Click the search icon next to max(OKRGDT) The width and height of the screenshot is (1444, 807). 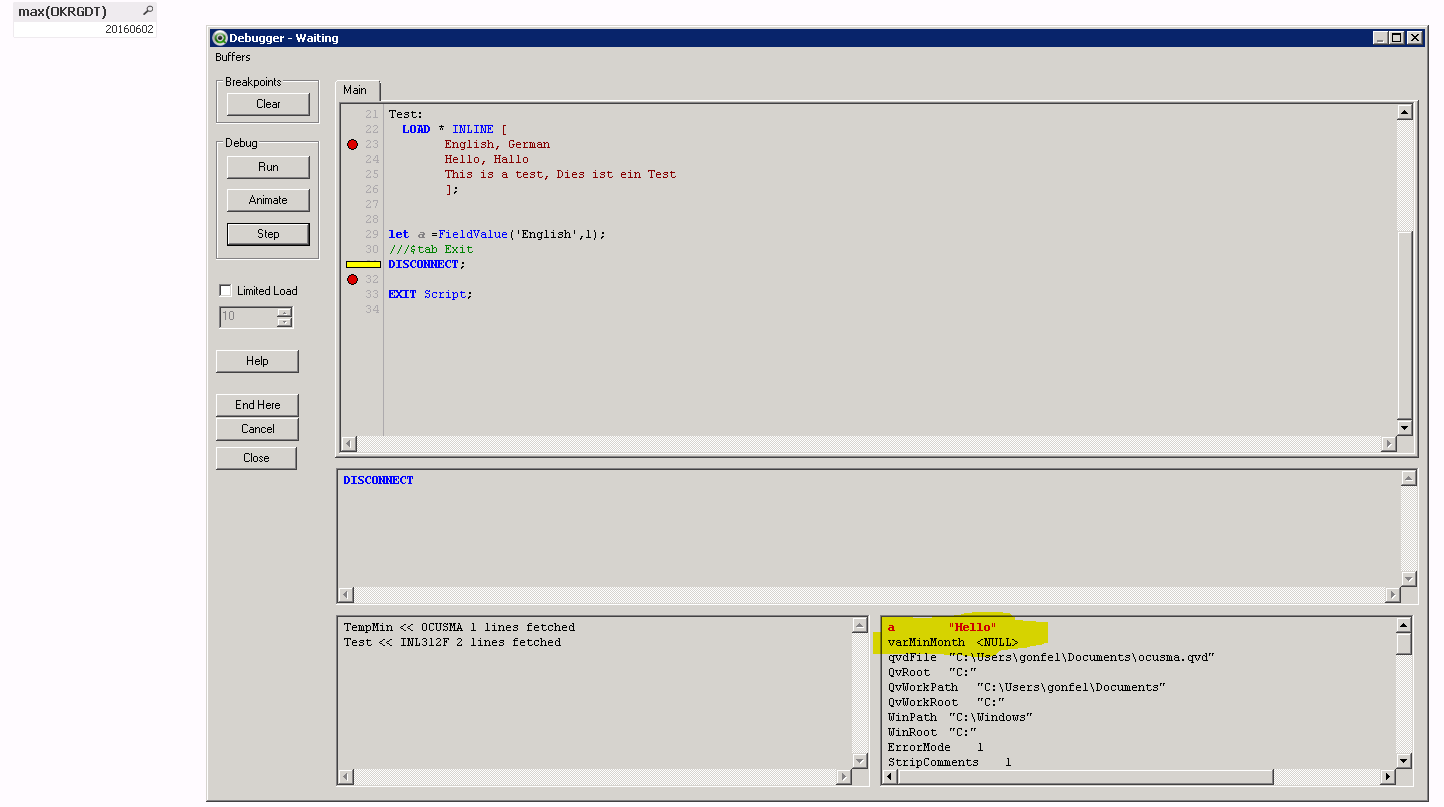click(x=148, y=11)
